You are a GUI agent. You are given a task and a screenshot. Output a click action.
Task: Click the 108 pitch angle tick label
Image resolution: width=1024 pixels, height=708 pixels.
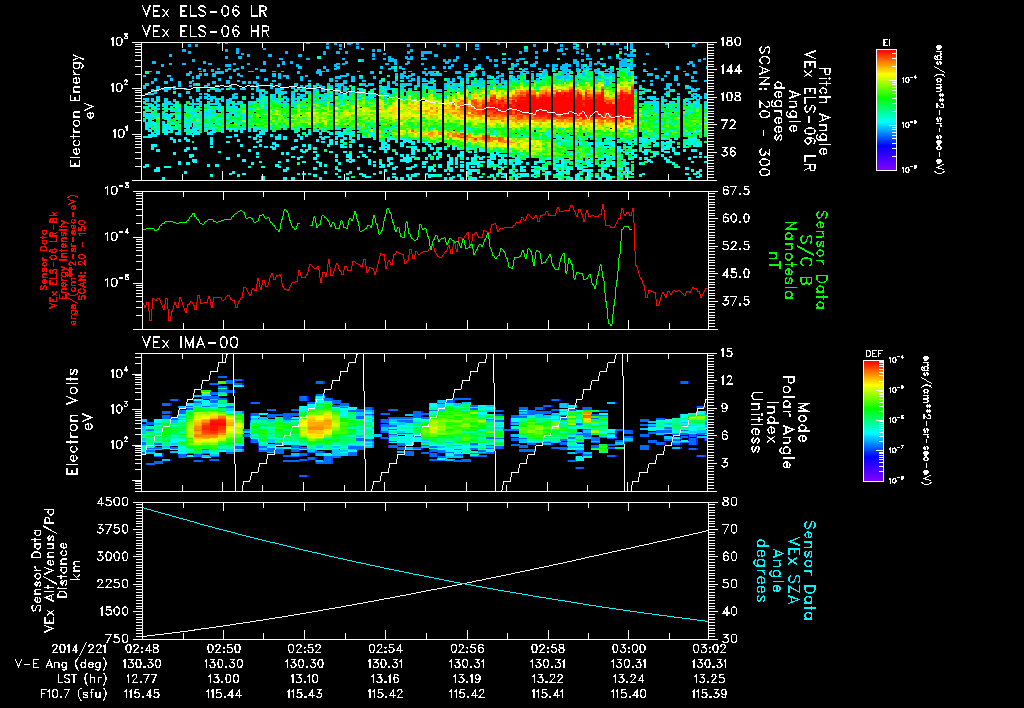pos(730,97)
